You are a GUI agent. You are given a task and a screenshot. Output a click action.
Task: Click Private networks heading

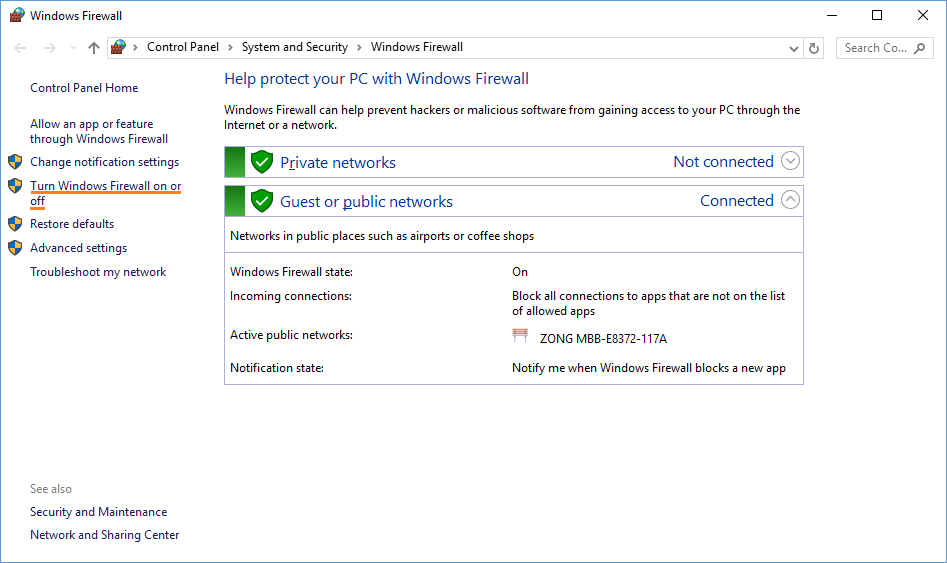[x=338, y=162]
